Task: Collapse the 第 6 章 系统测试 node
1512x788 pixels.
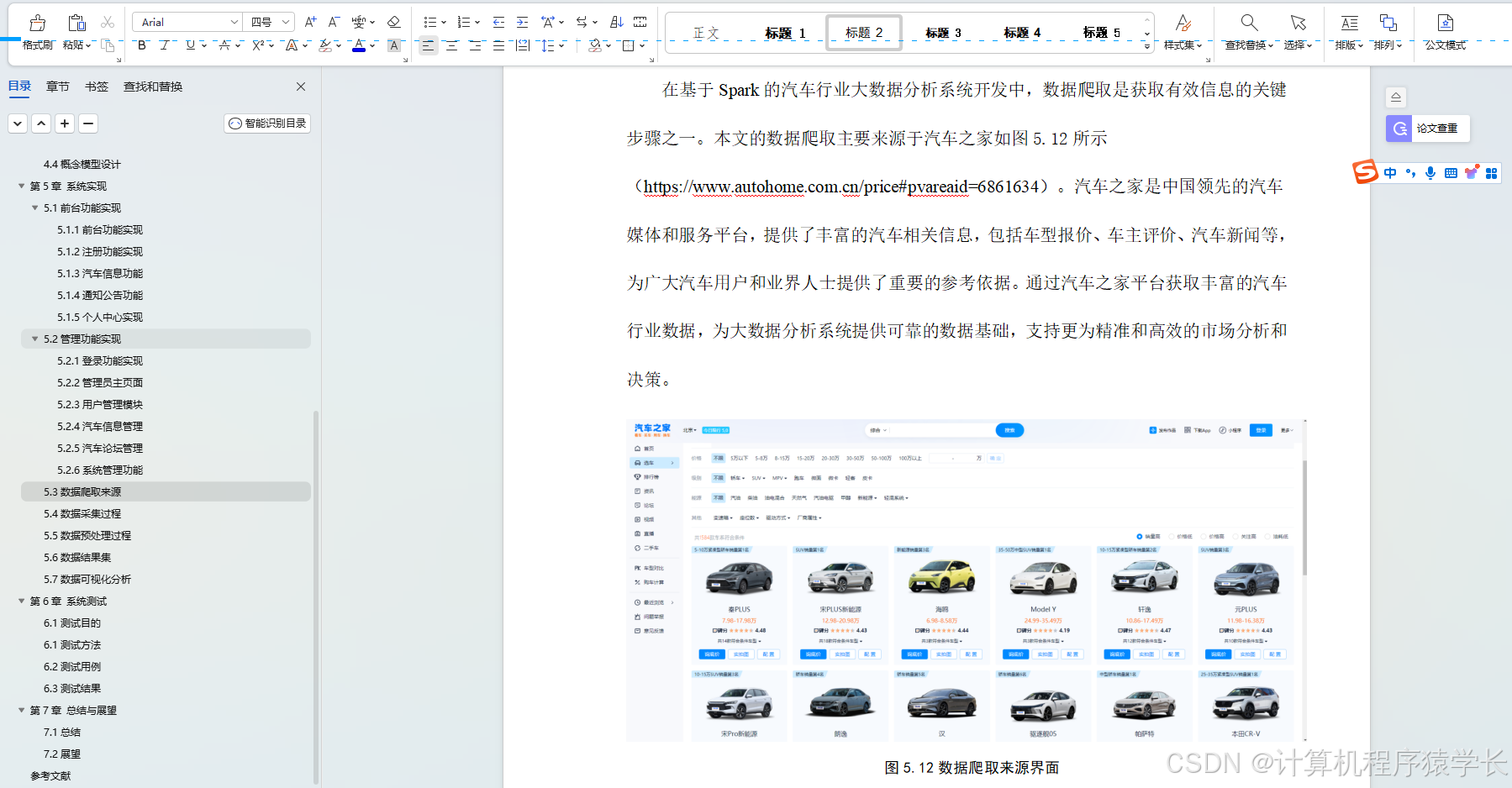Action: pos(22,601)
